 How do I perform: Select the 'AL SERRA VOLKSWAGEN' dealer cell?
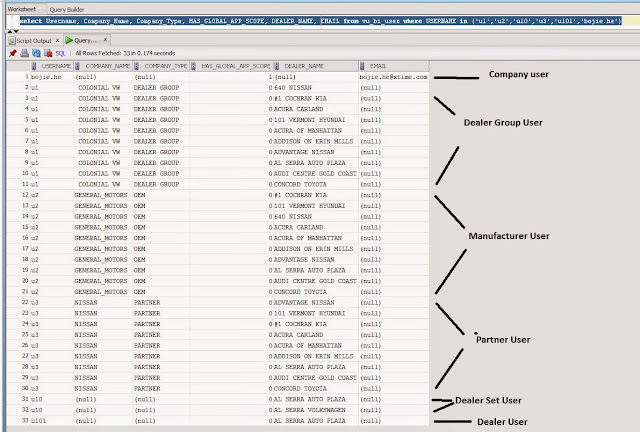316,410
